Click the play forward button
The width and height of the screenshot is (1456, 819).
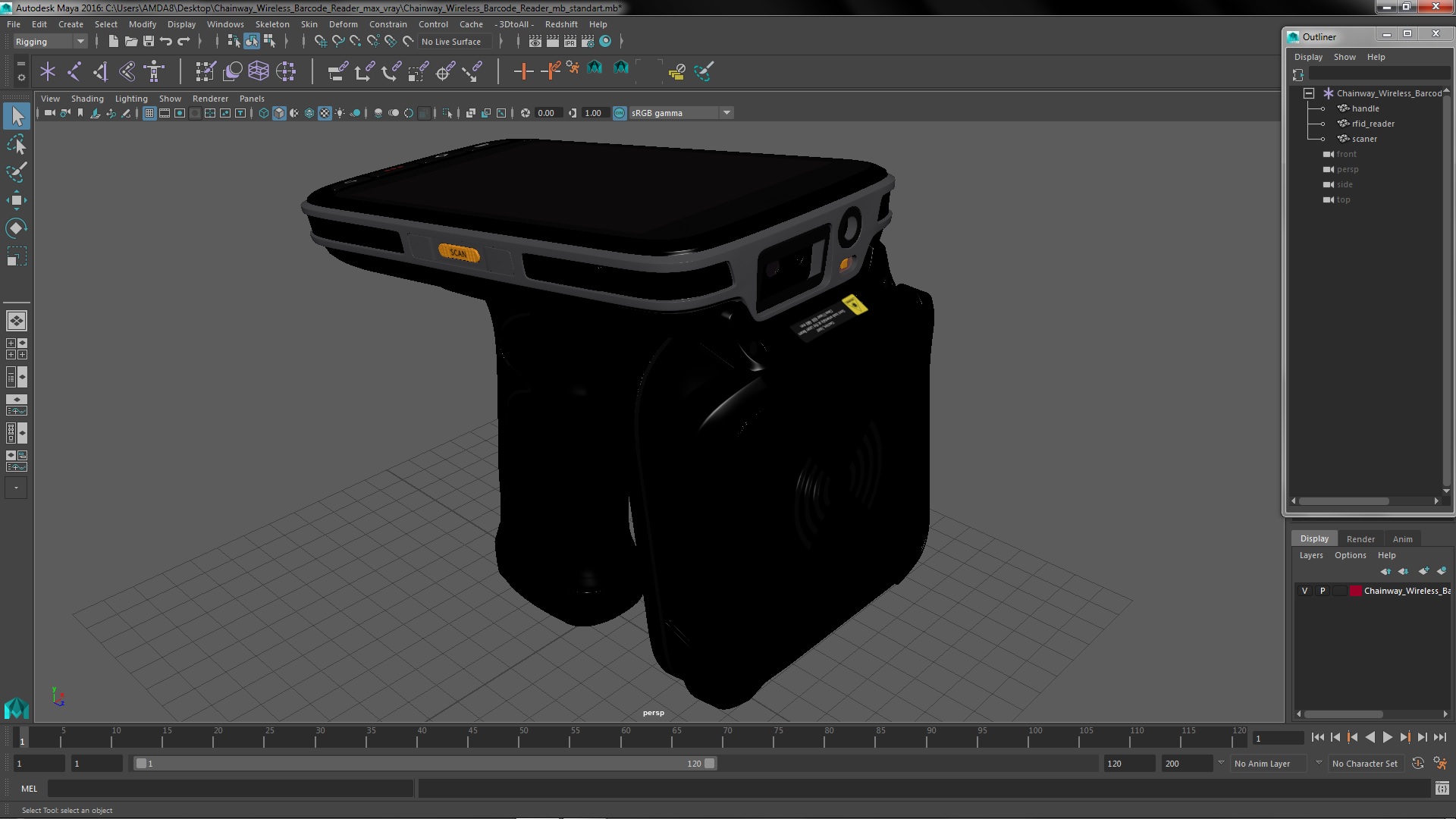pos(1388,737)
